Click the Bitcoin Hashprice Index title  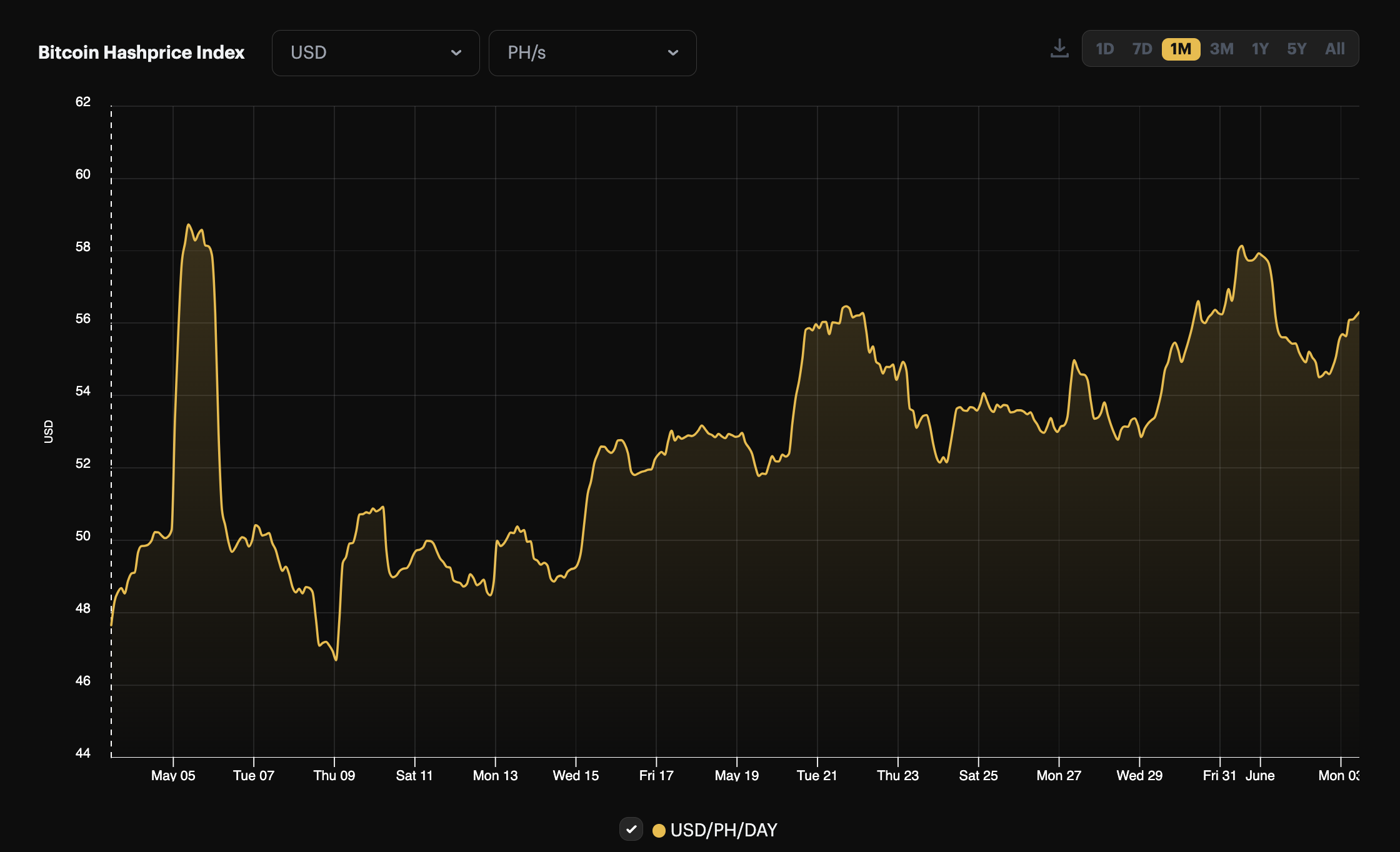[x=141, y=52]
